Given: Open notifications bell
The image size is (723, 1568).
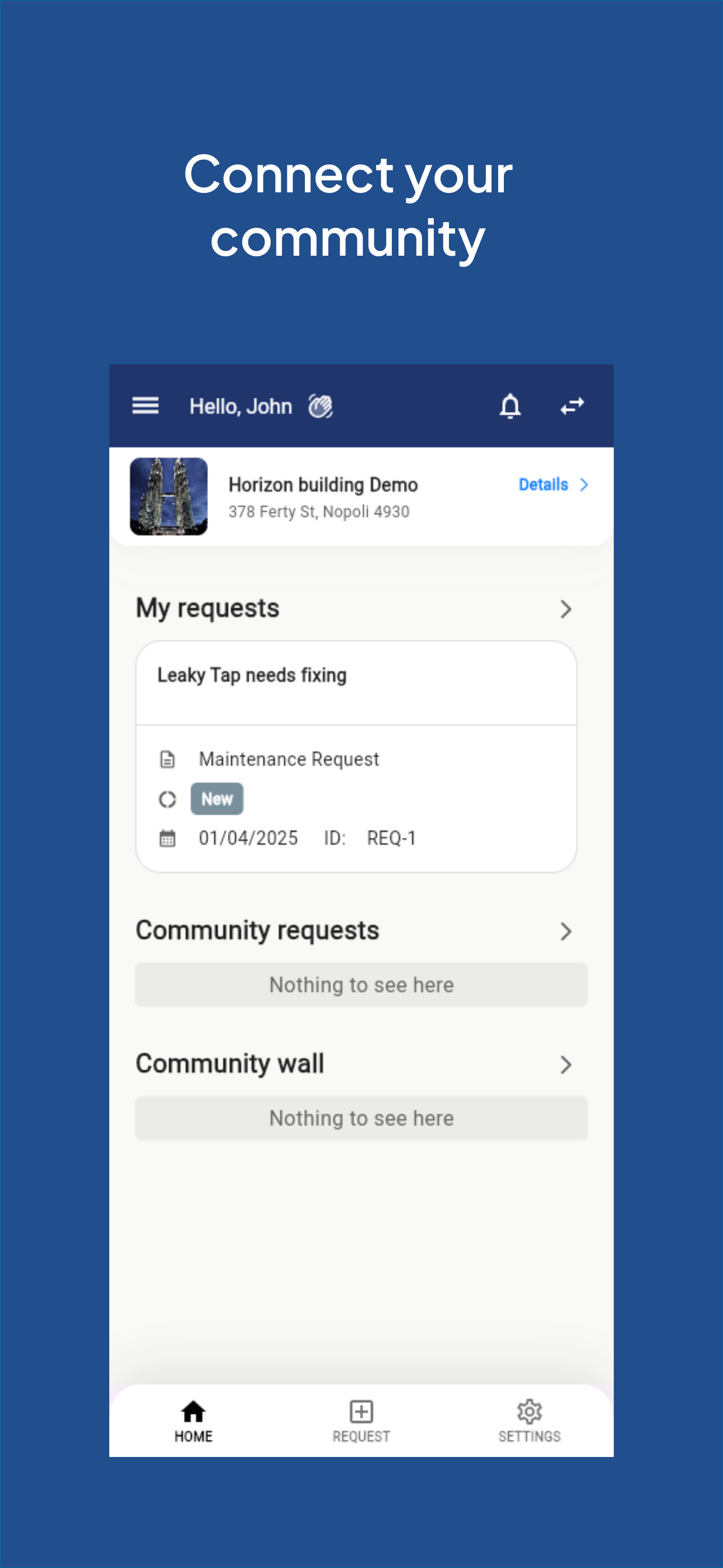Looking at the screenshot, I should [510, 406].
